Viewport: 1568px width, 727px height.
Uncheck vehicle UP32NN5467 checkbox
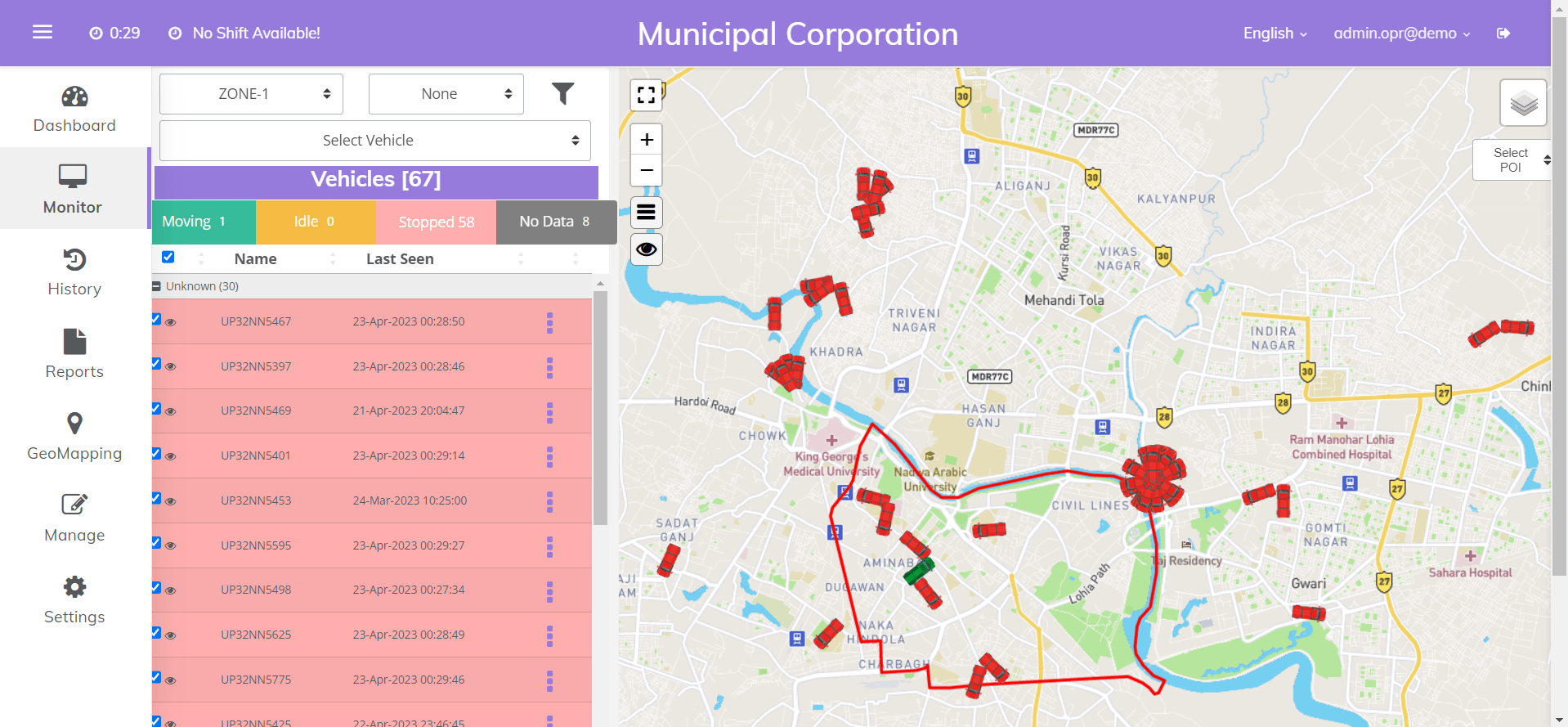[156, 319]
